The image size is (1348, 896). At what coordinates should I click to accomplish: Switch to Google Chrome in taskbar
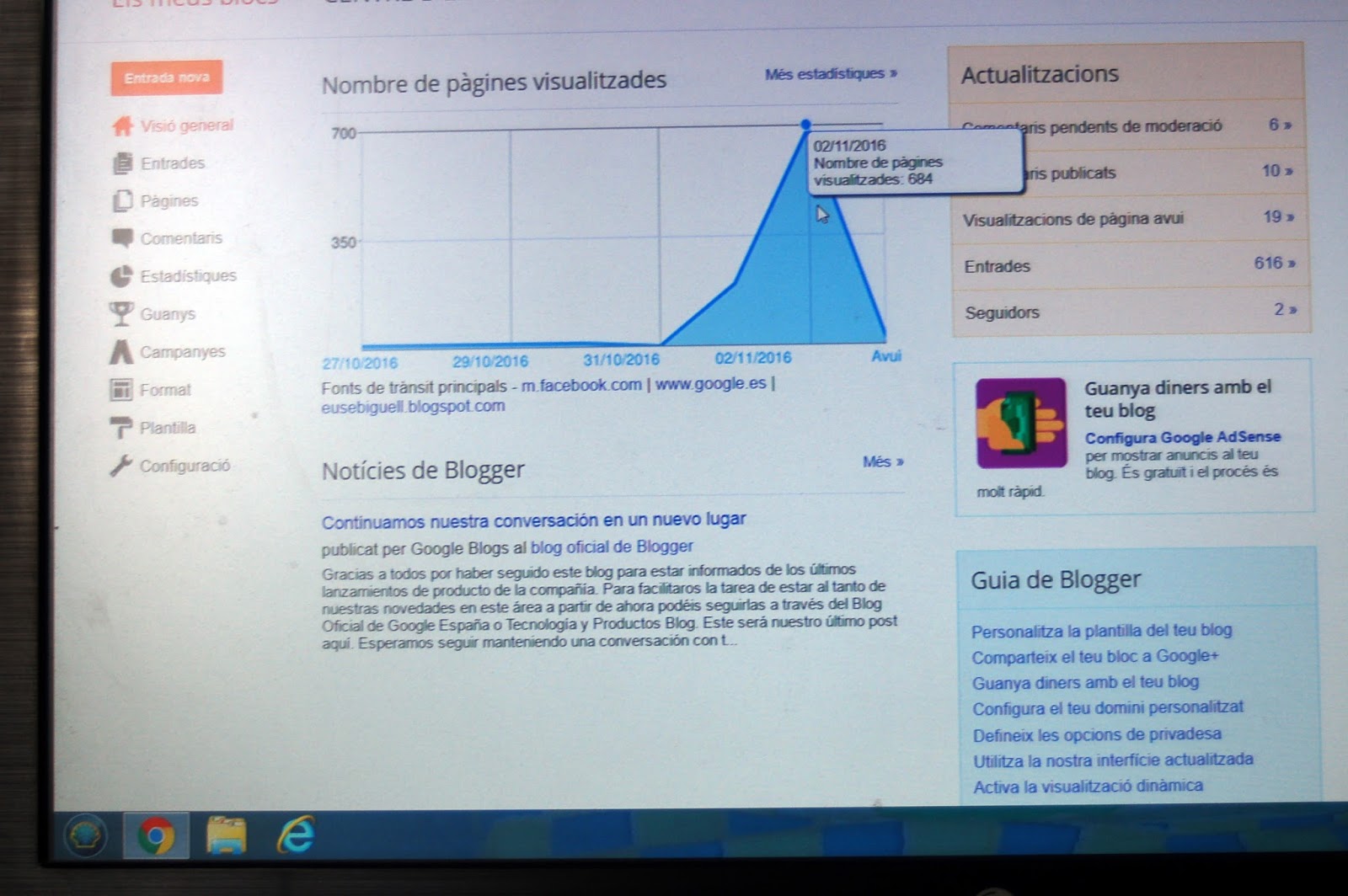point(156,836)
